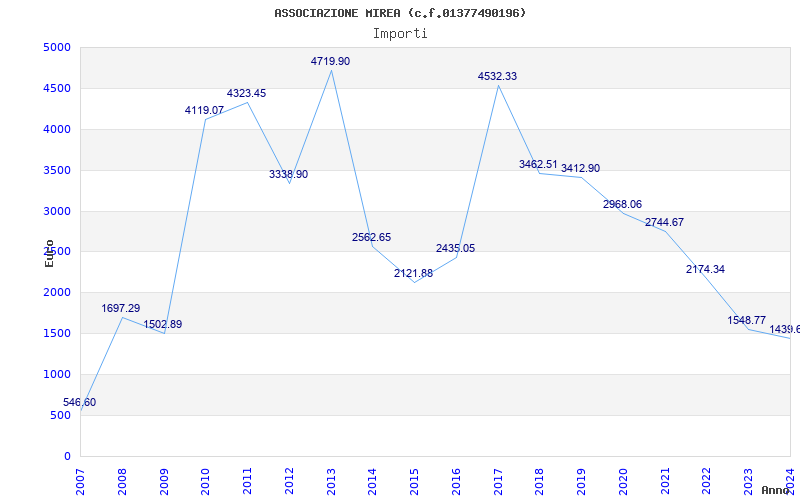Click the Euro axis label
This screenshot has height=500, width=800.
click(49, 253)
